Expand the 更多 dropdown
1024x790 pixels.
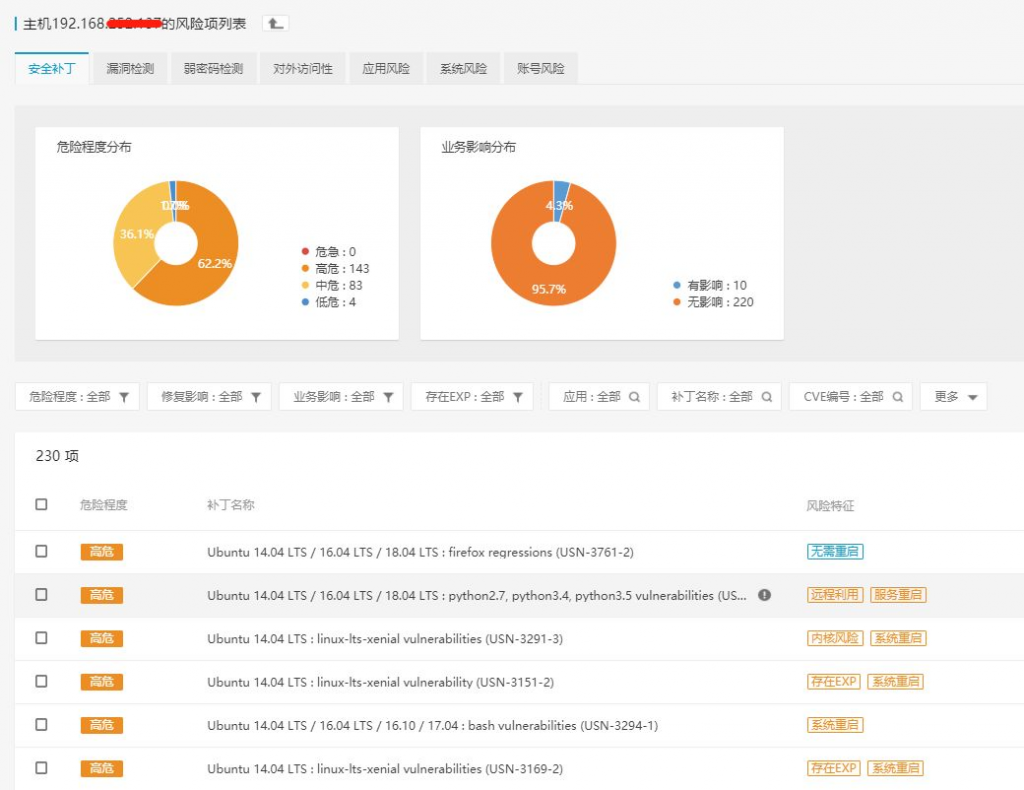(x=954, y=397)
